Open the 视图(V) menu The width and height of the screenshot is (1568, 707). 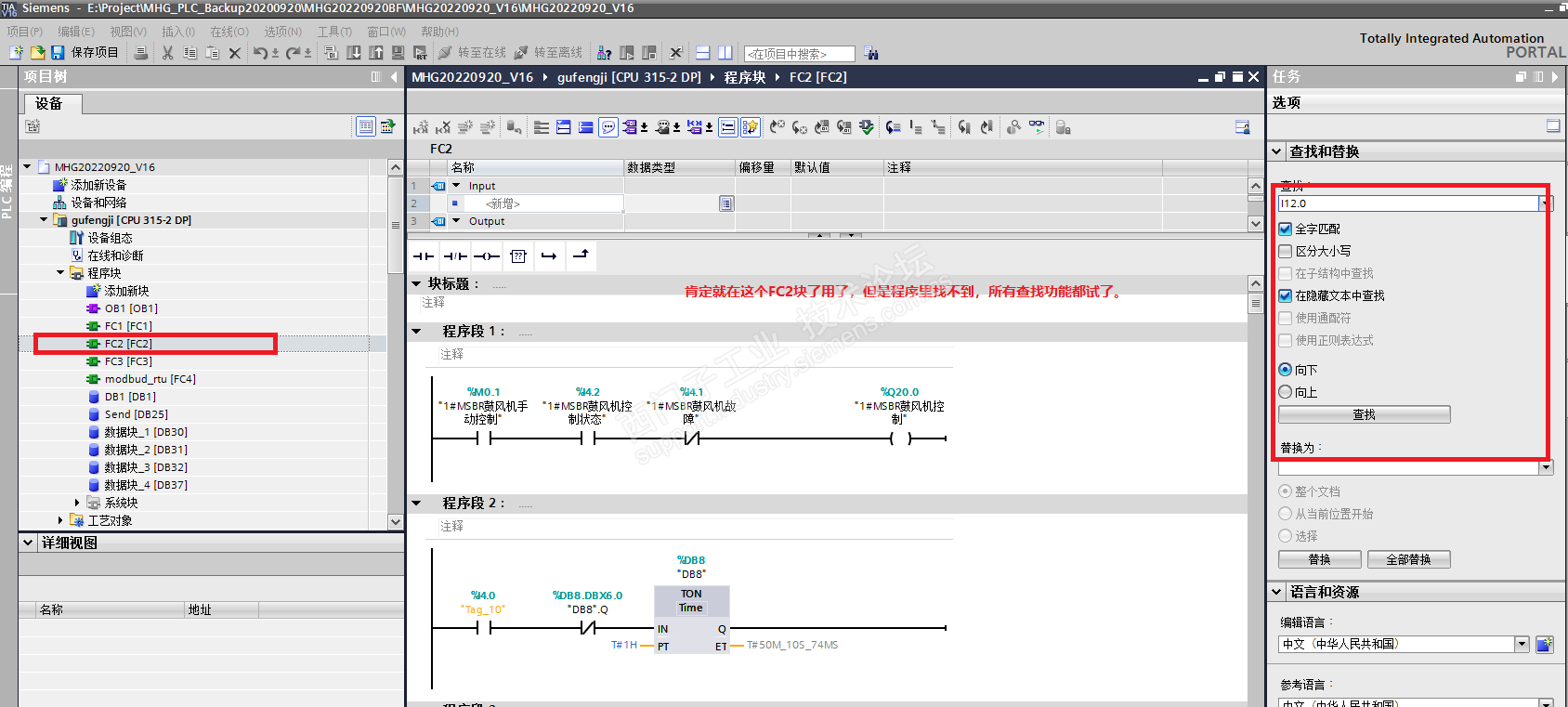[128, 32]
